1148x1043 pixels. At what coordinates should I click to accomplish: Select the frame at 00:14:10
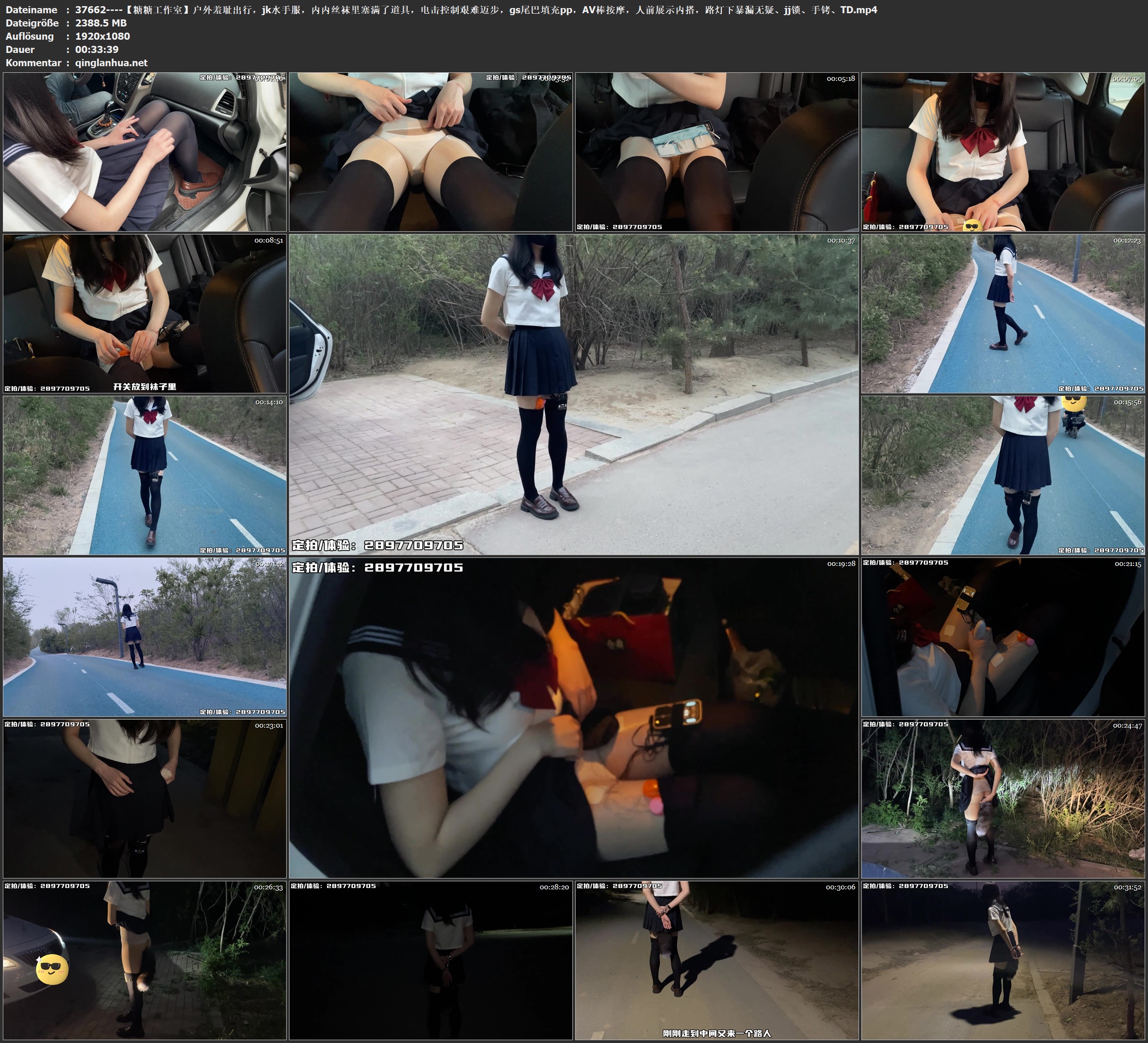pos(145,475)
